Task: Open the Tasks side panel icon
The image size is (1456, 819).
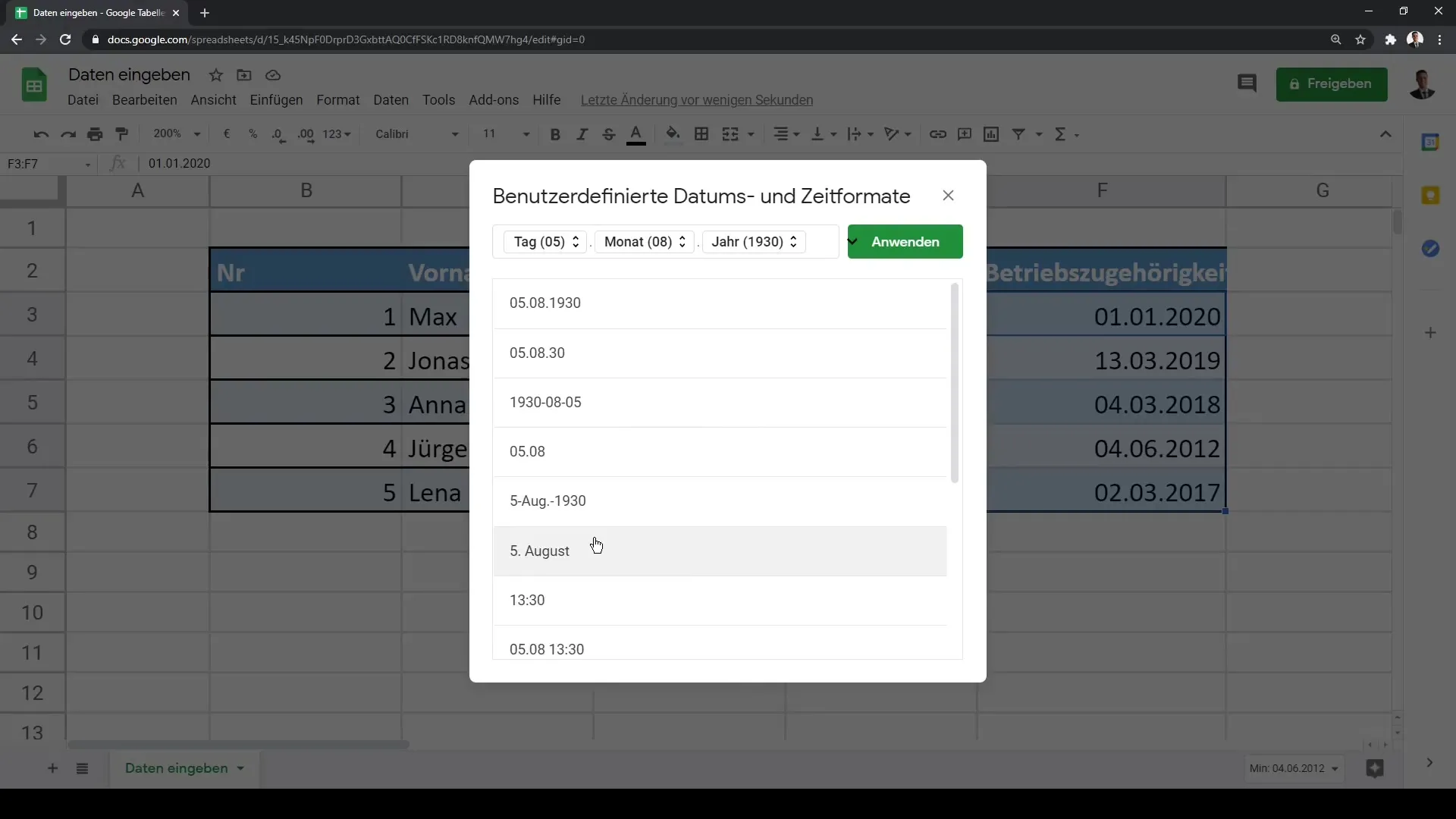Action: 1430,249
